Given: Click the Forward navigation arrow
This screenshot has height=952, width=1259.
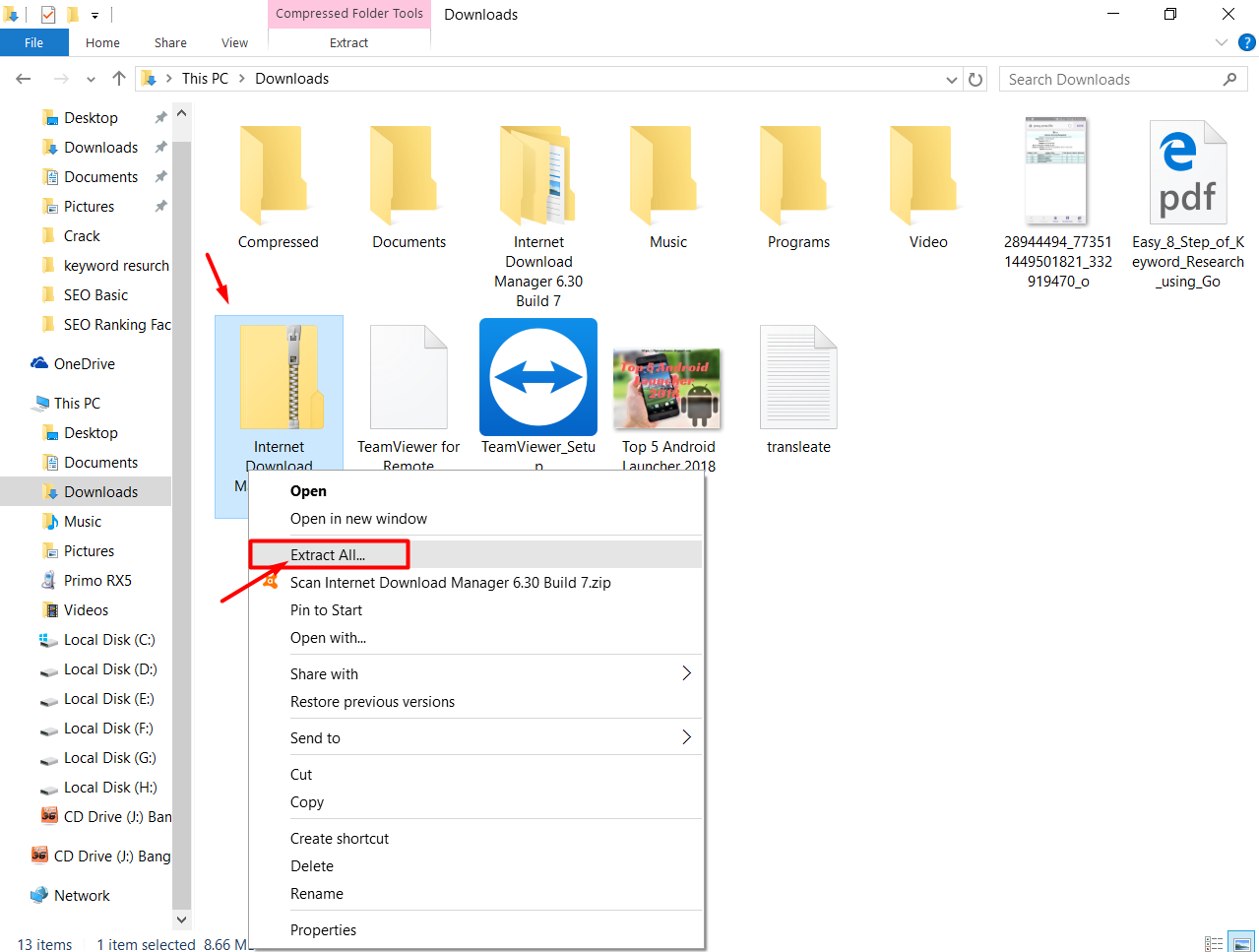Looking at the screenshot, I should coord(61,79).
